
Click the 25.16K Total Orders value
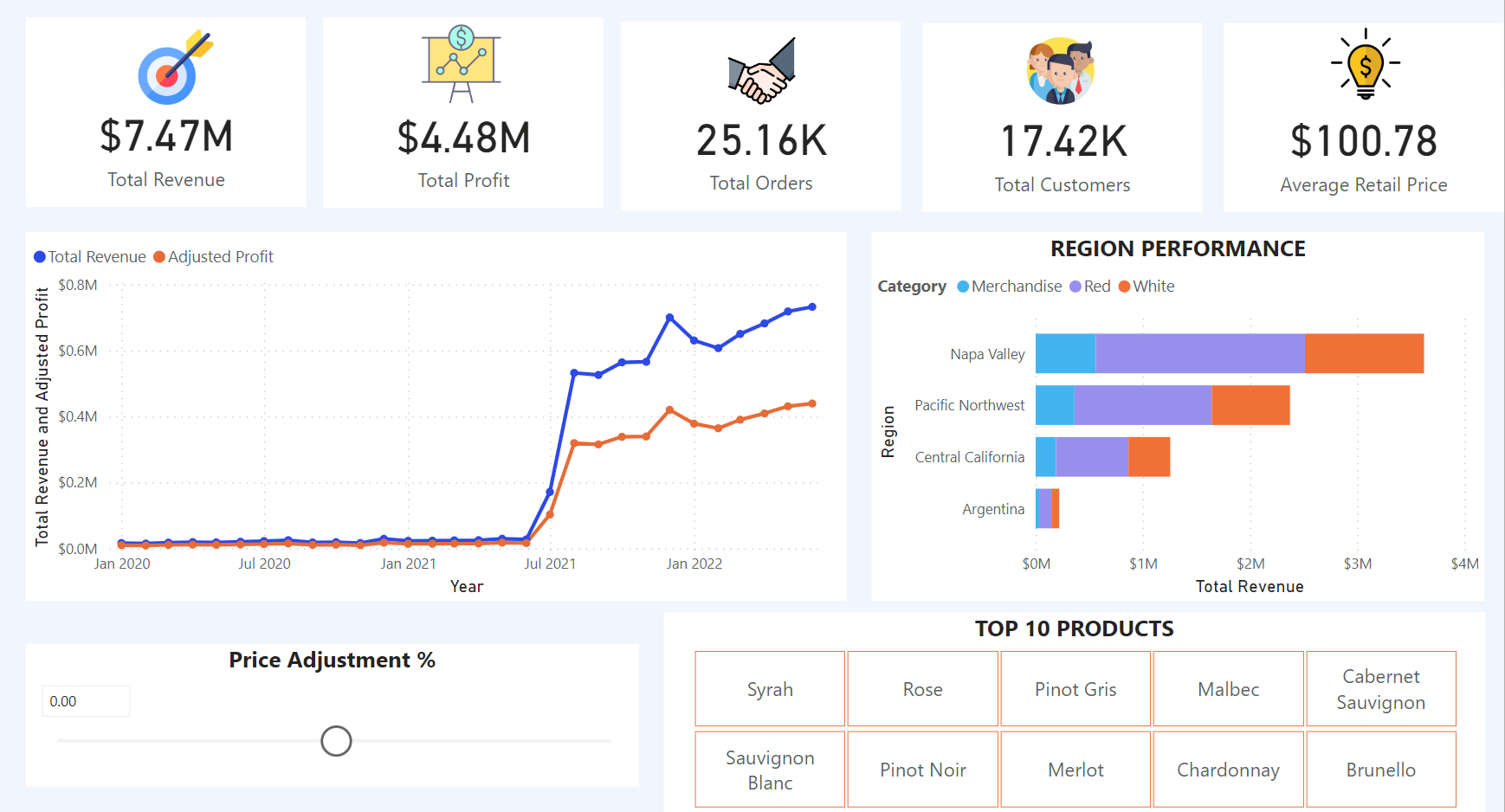(761, 140)
